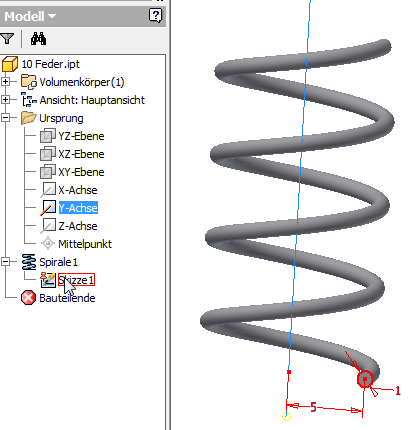This screenshot has height=430, width=418.
Task: Collapse the Ursprung folder
Action: click(x=5, y=118)
